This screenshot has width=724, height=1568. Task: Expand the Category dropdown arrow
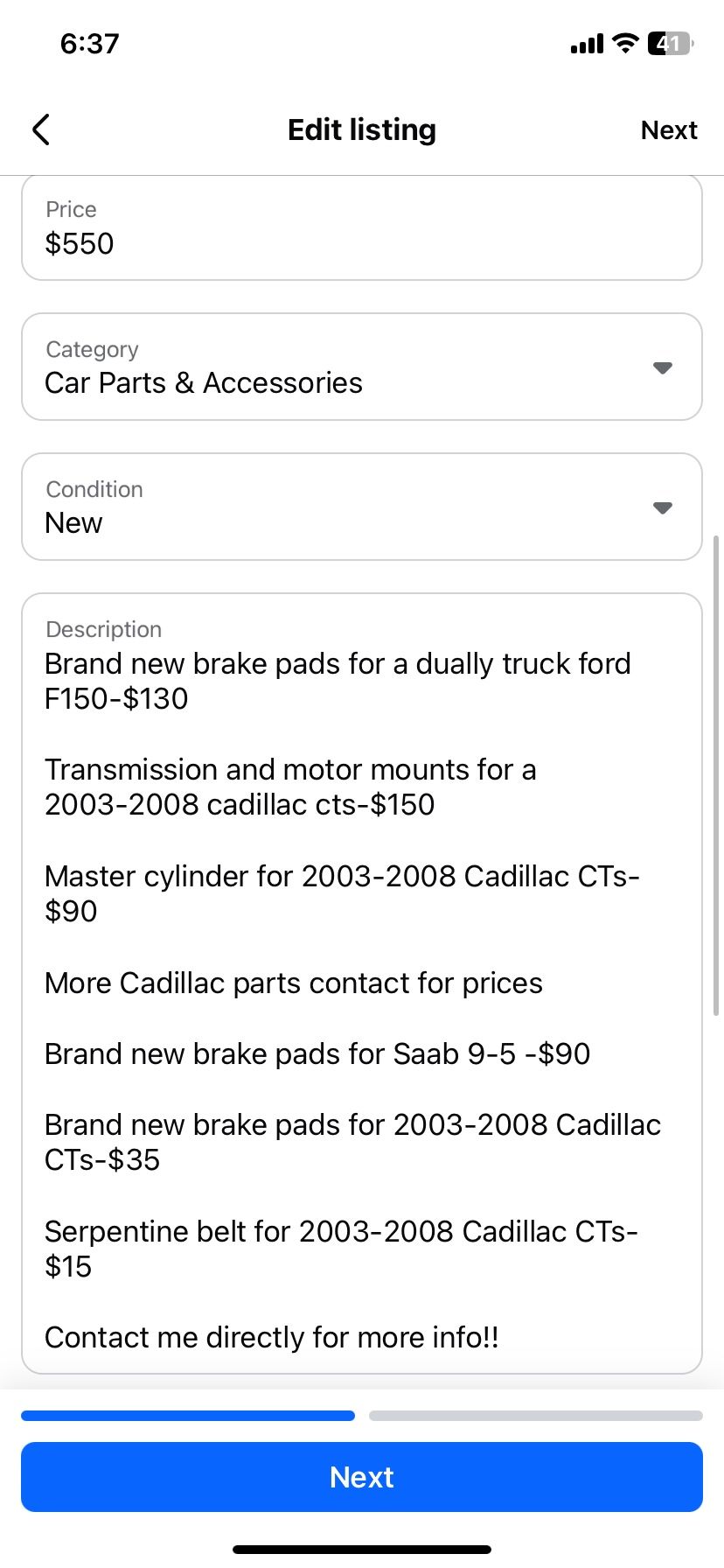(x=663, y=367)
